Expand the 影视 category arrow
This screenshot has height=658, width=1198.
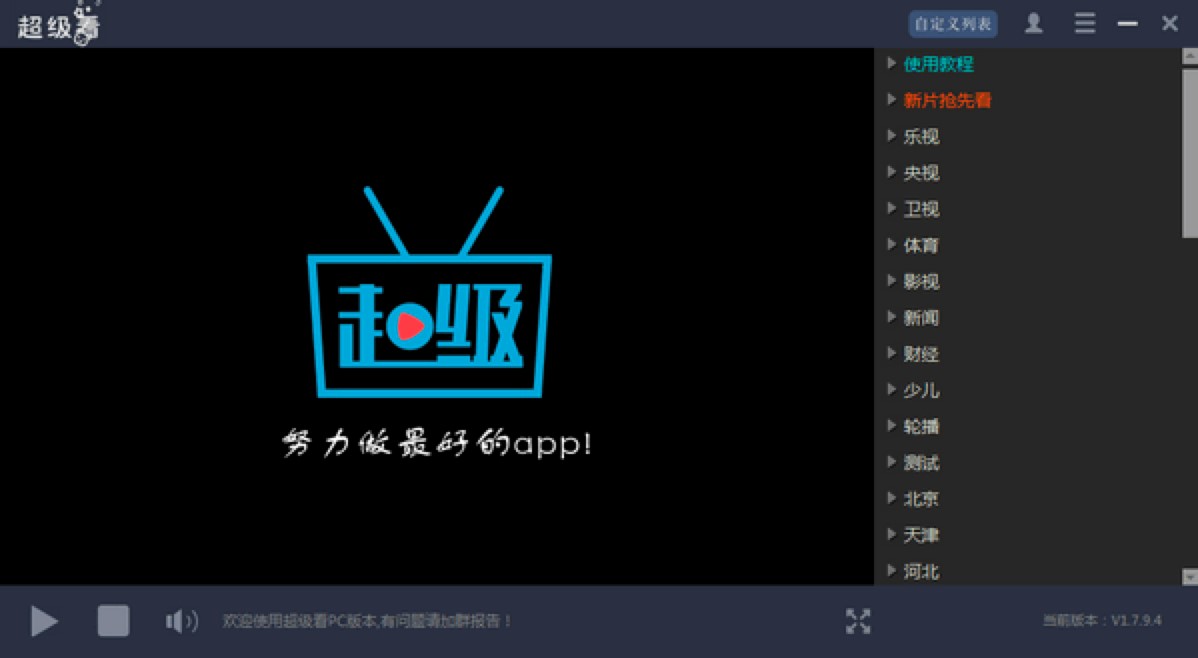point(891,280)
